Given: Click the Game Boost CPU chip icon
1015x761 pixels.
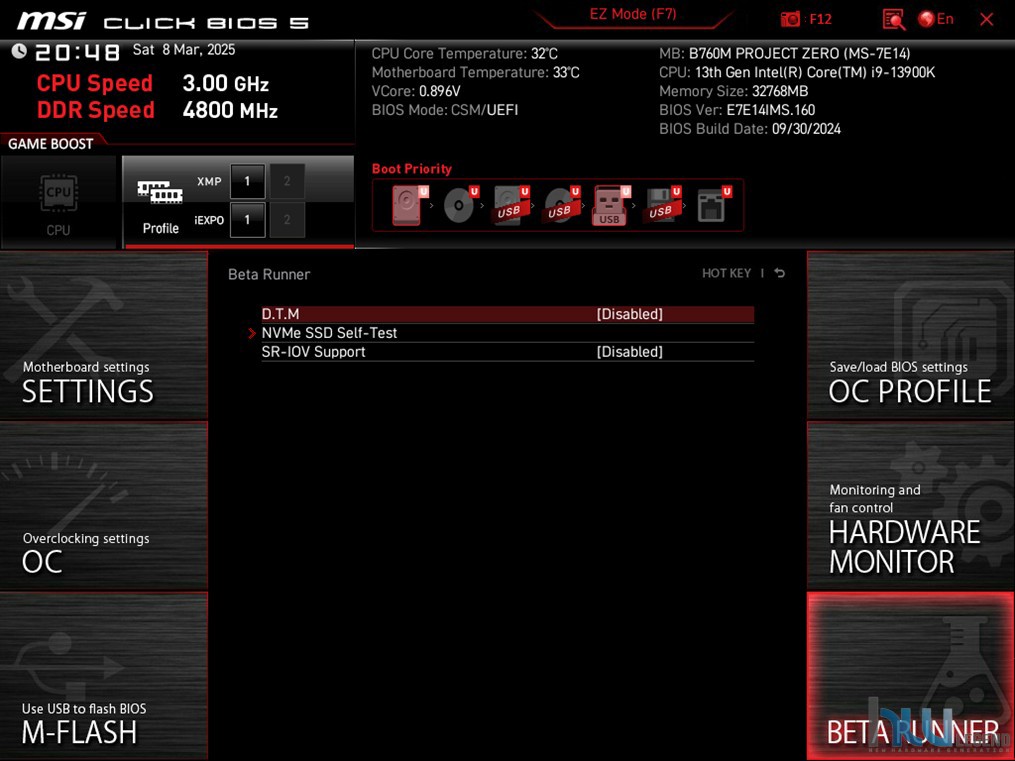Looking at the screenshot, I should point(58,193).
